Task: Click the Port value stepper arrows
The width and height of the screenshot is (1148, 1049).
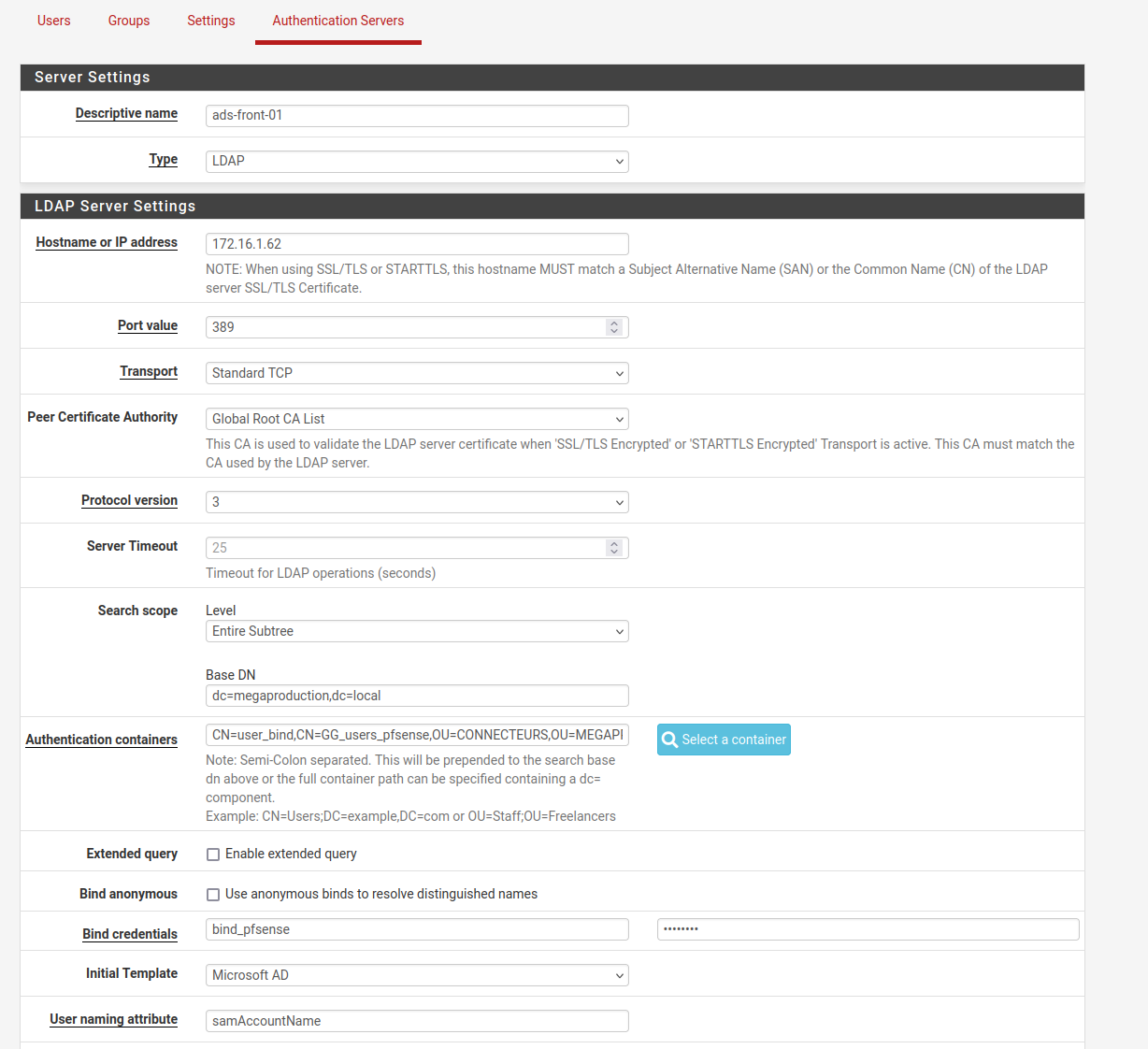Action: pyautogui.click(x=614, y=327)
